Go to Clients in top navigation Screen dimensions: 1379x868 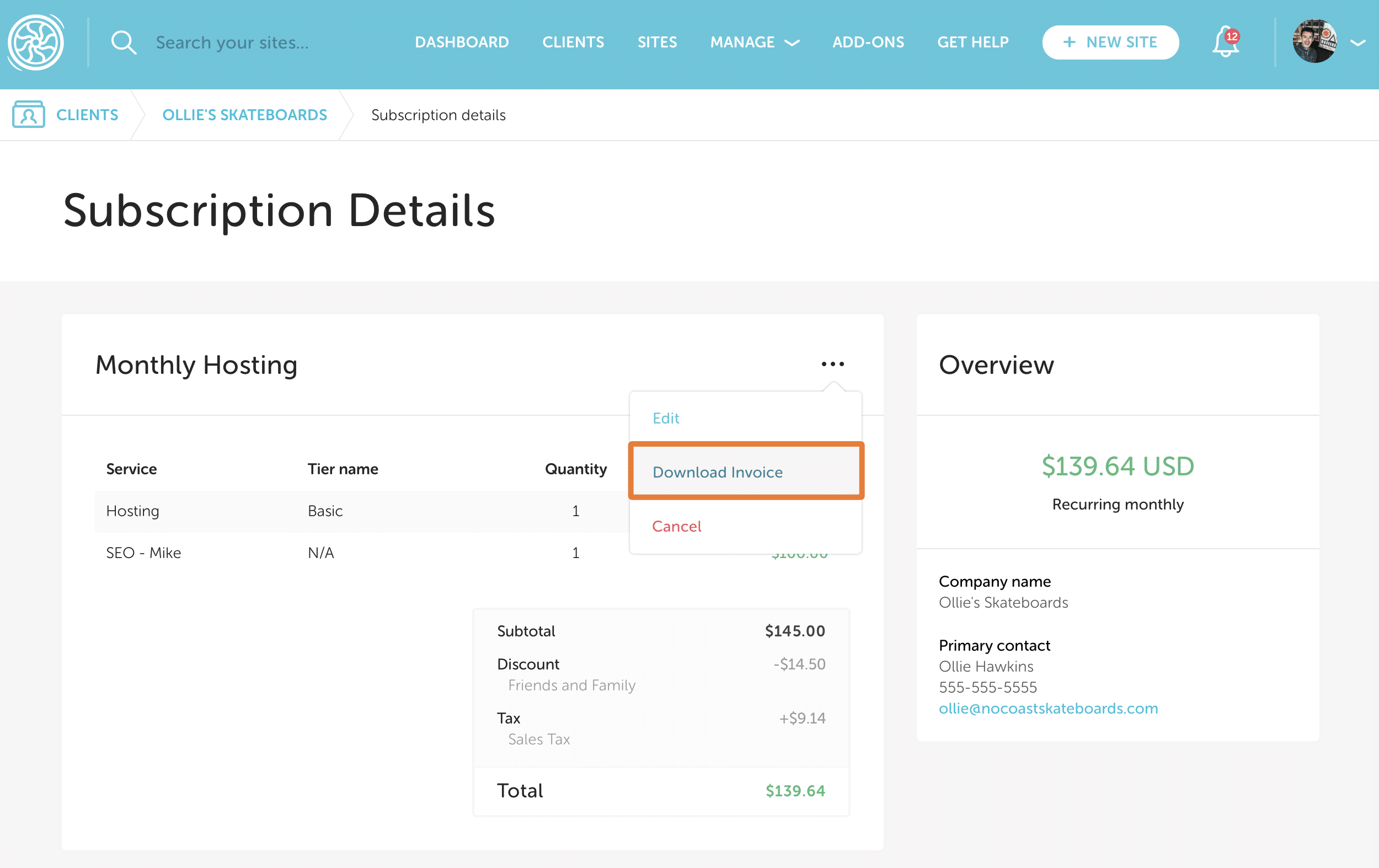[573, 42]
